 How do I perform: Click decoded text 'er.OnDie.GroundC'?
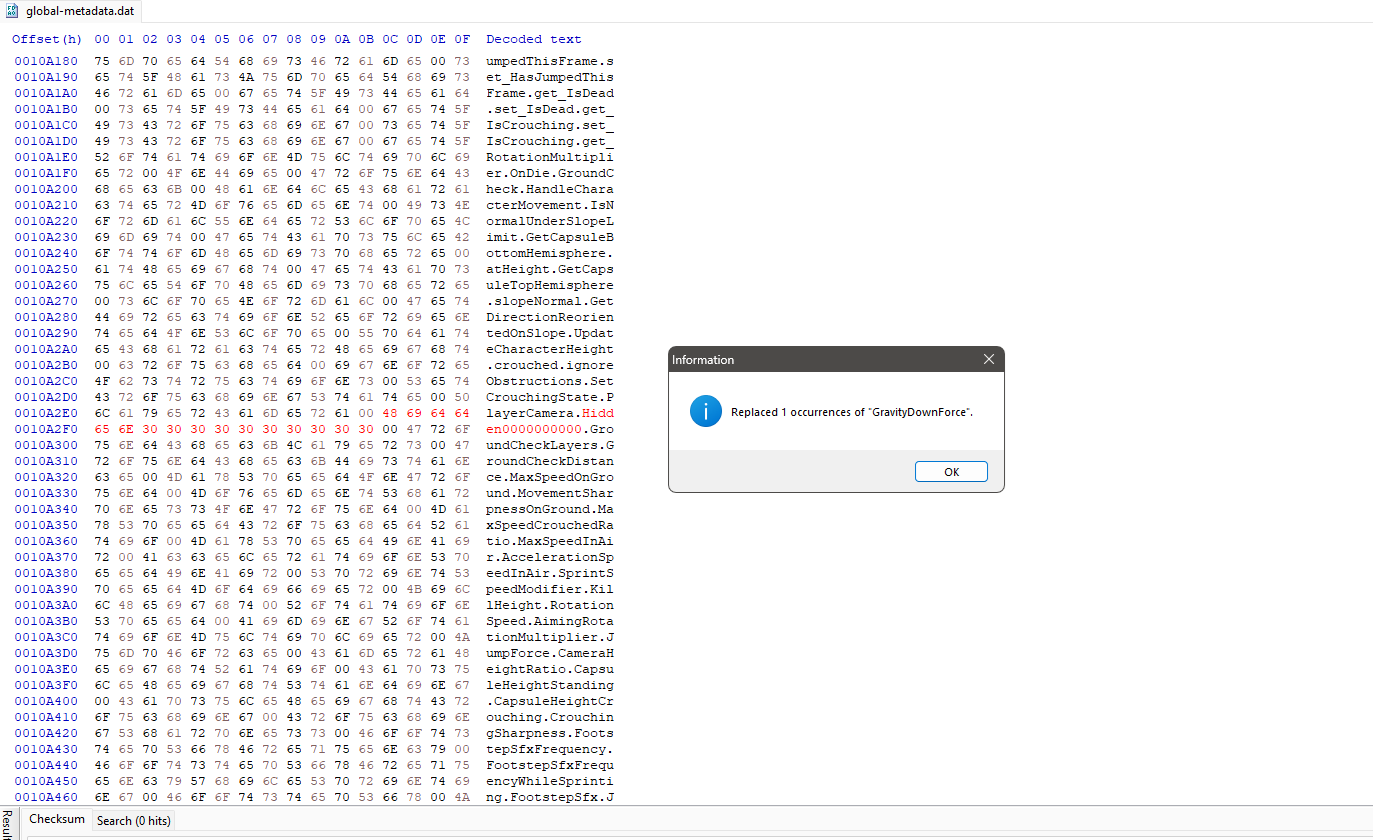[x=550, y=174]
